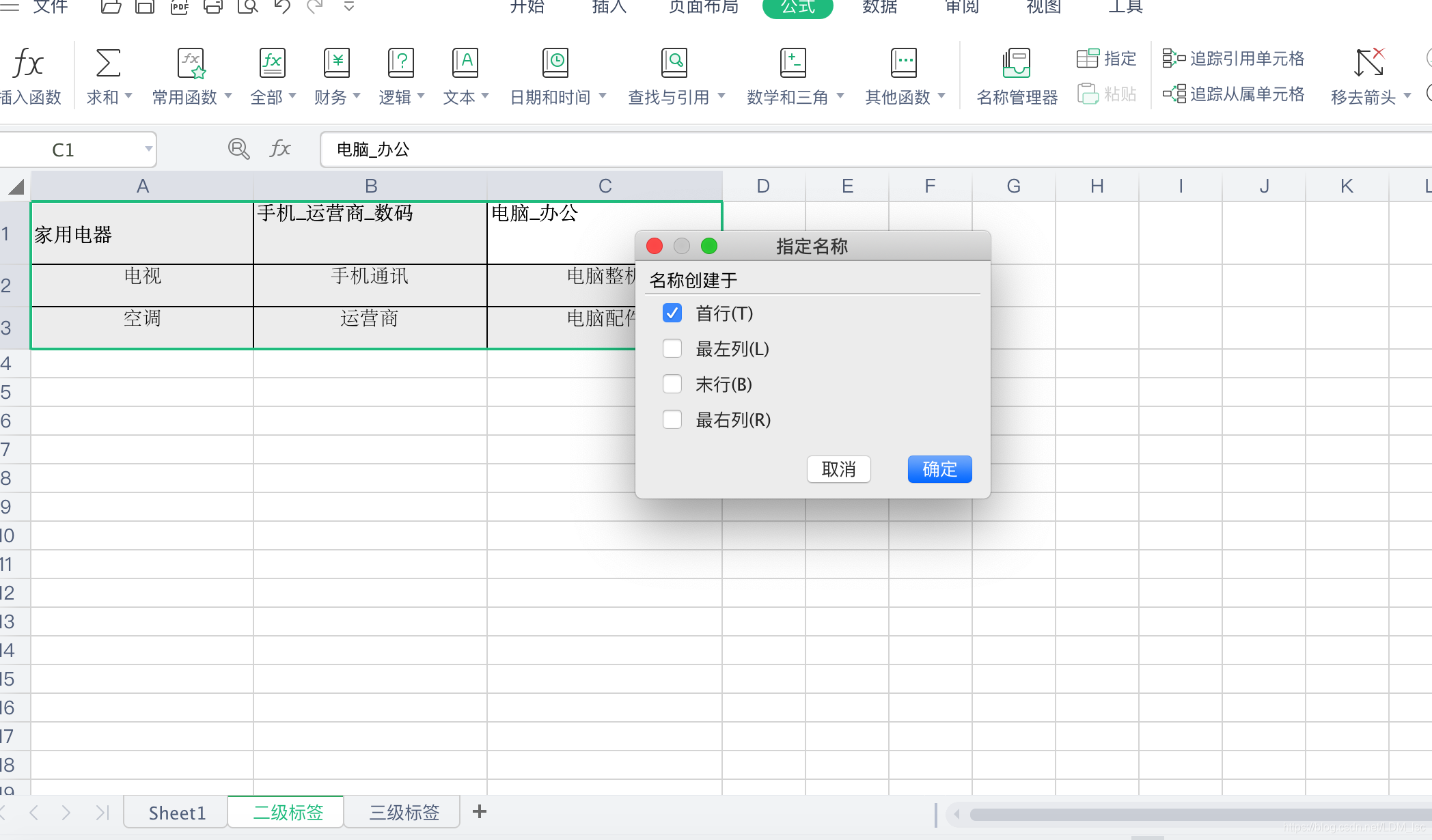1432x840 pixels.
Task: Click the 指定 names icon
Action: 1088,59
